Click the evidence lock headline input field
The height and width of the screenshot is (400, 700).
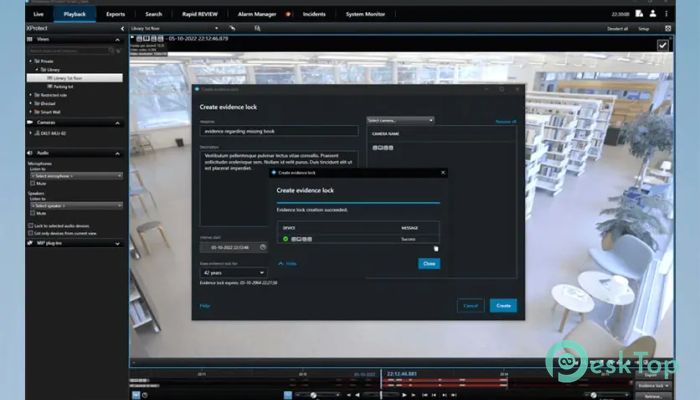279,131
